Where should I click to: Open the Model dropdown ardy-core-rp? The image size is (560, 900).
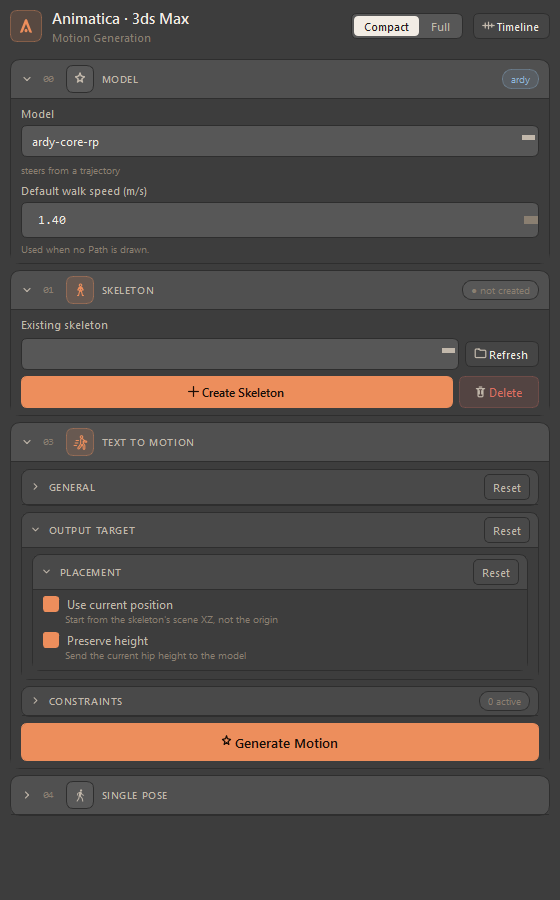[279, 141]
